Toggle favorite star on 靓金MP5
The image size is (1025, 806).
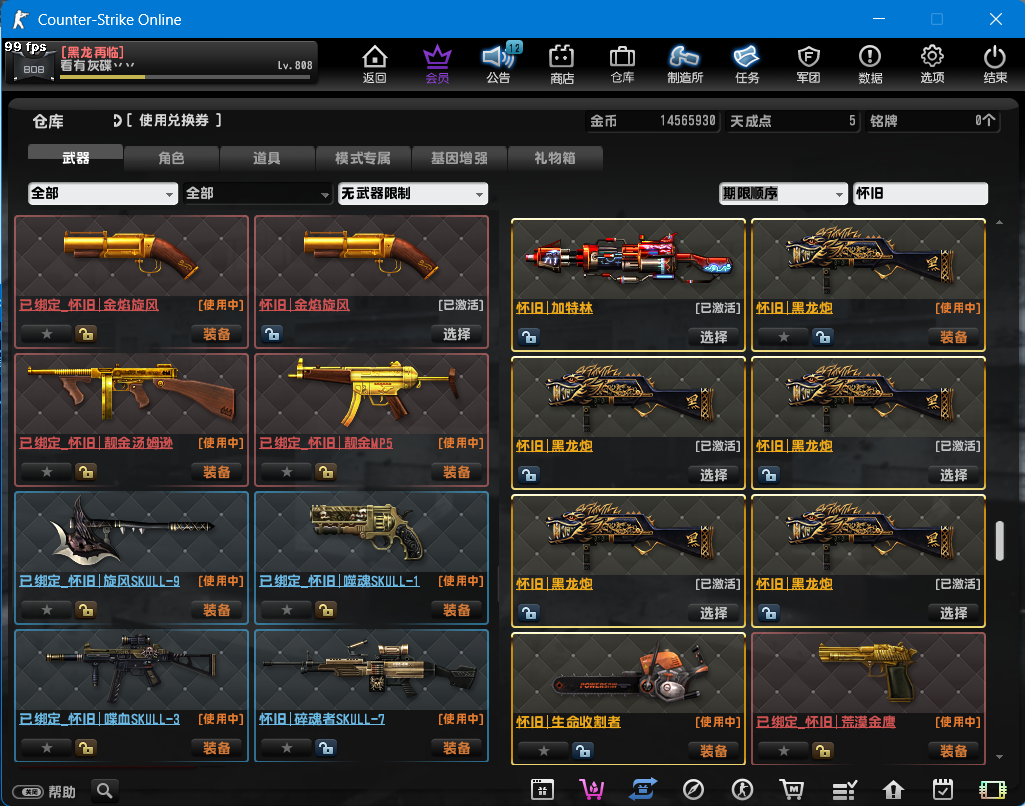[x=286, y=472]
